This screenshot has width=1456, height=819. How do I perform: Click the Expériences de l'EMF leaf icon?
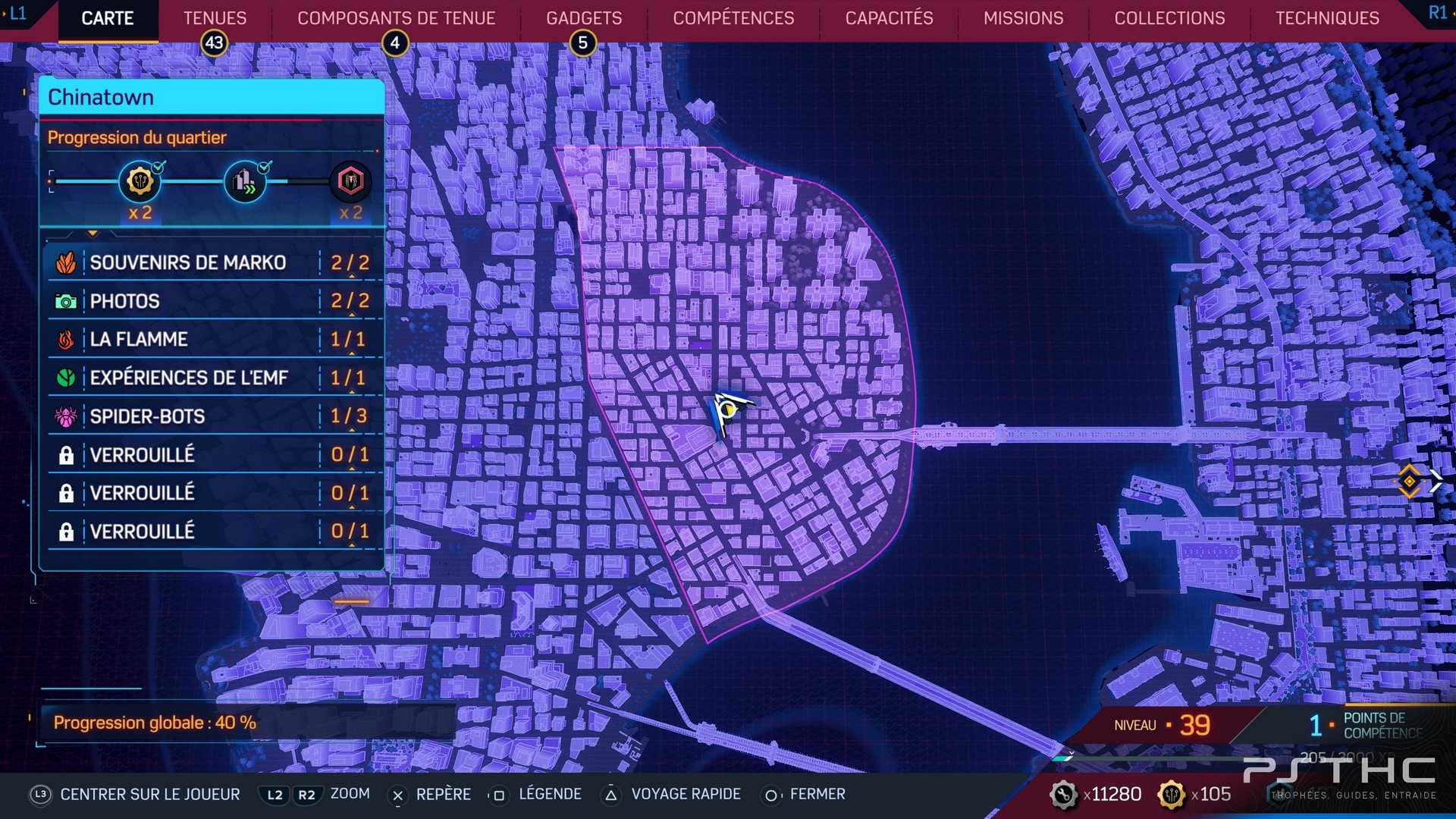coord(66,378)
